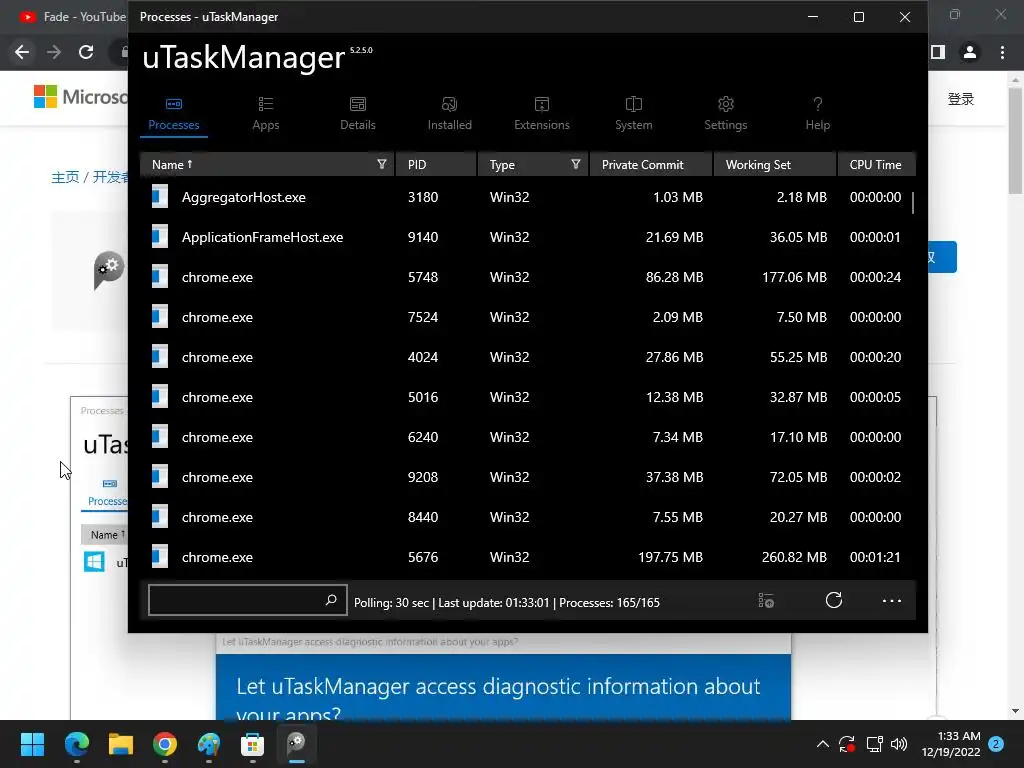1024x768 pixels.
Task: Go back in the Chrome browser
Action: point(22,52)
